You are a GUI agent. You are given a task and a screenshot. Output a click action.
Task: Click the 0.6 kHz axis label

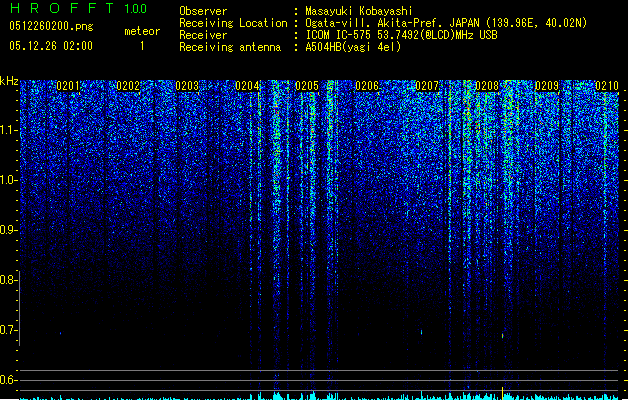click(x=8, y=380)
